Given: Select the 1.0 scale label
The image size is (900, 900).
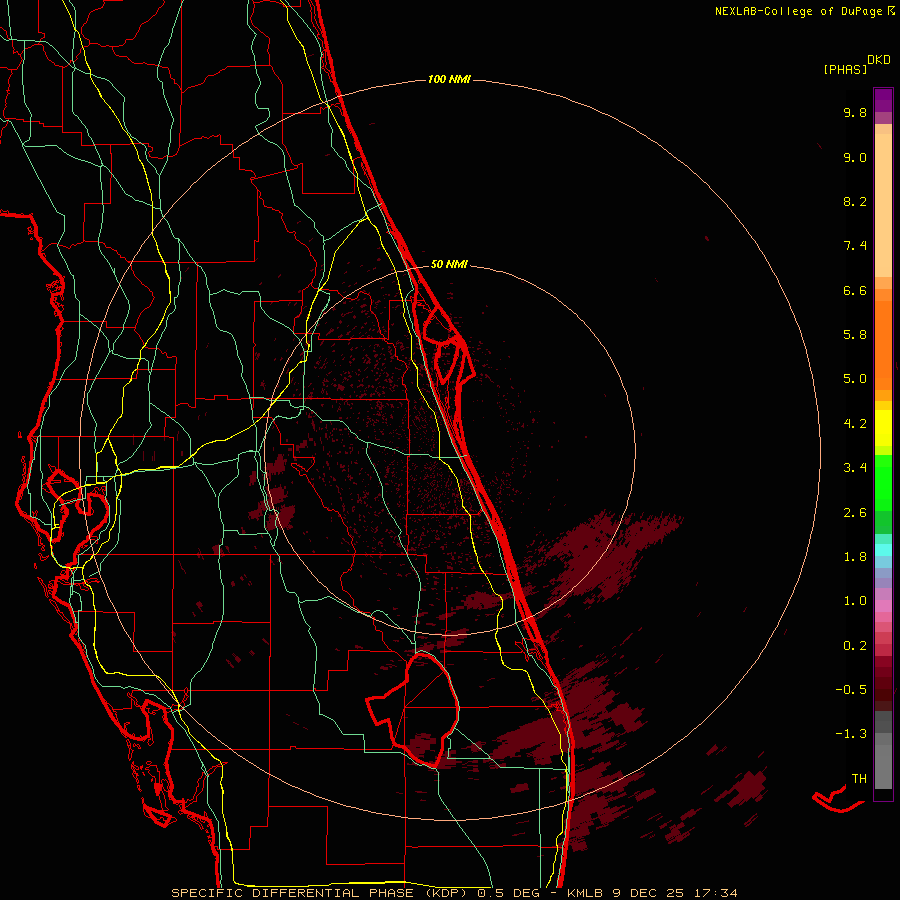Looking at the screenshot, I should (855, 601).
